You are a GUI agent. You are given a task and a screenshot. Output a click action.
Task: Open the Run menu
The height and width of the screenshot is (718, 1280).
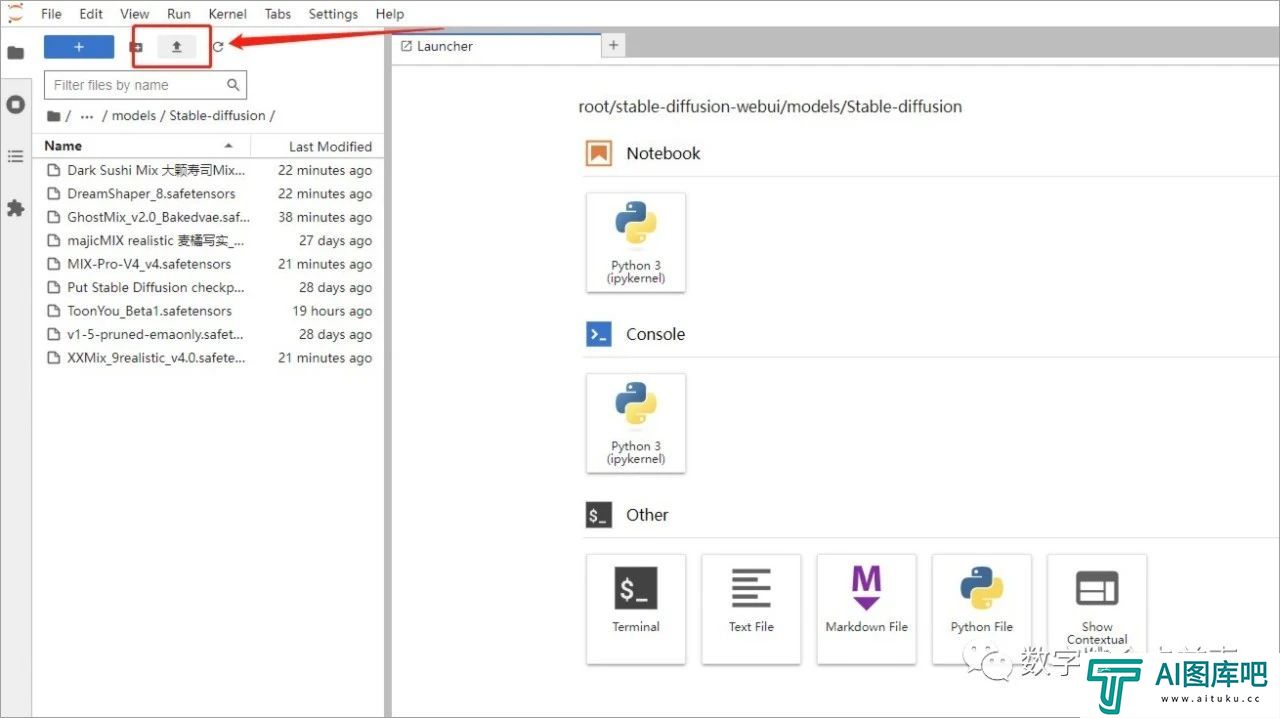179,14
